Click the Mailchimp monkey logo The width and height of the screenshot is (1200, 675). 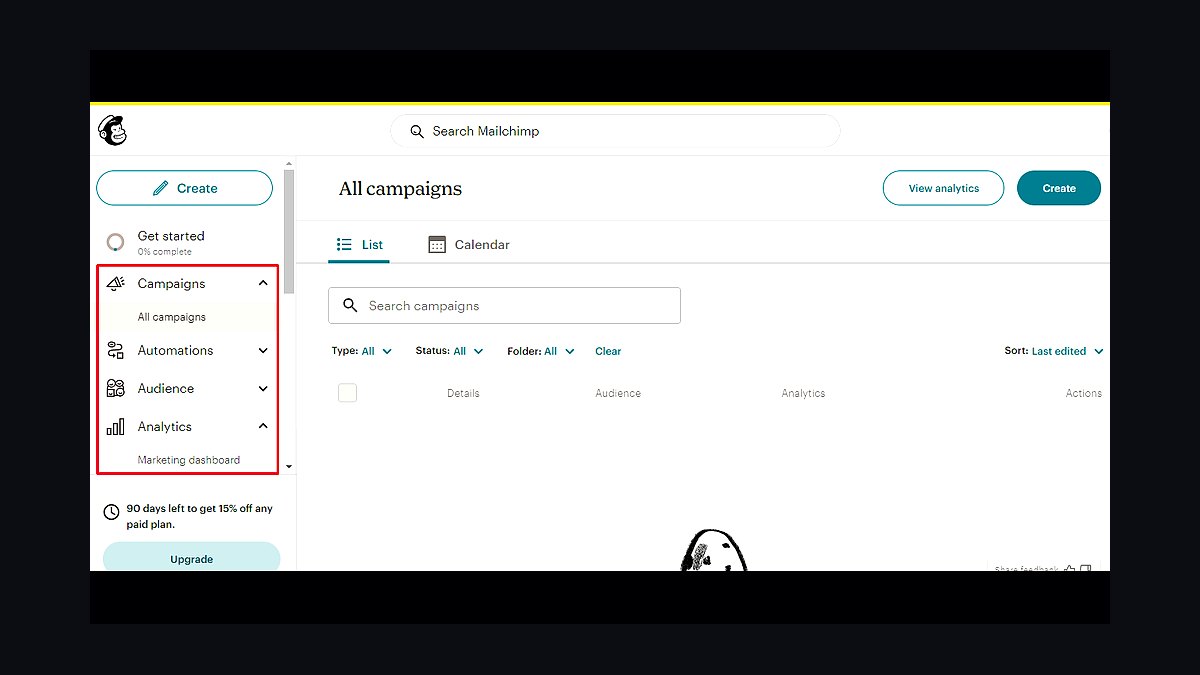point(112,130)
